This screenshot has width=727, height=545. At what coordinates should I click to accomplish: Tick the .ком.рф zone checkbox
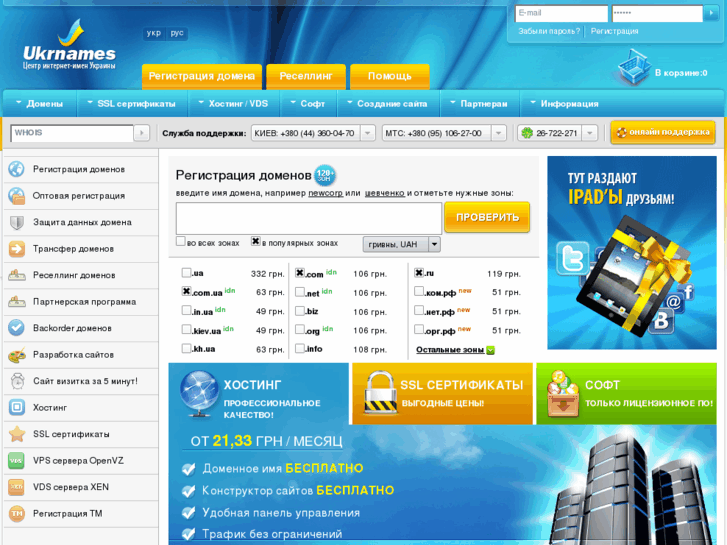pos(419,291)
